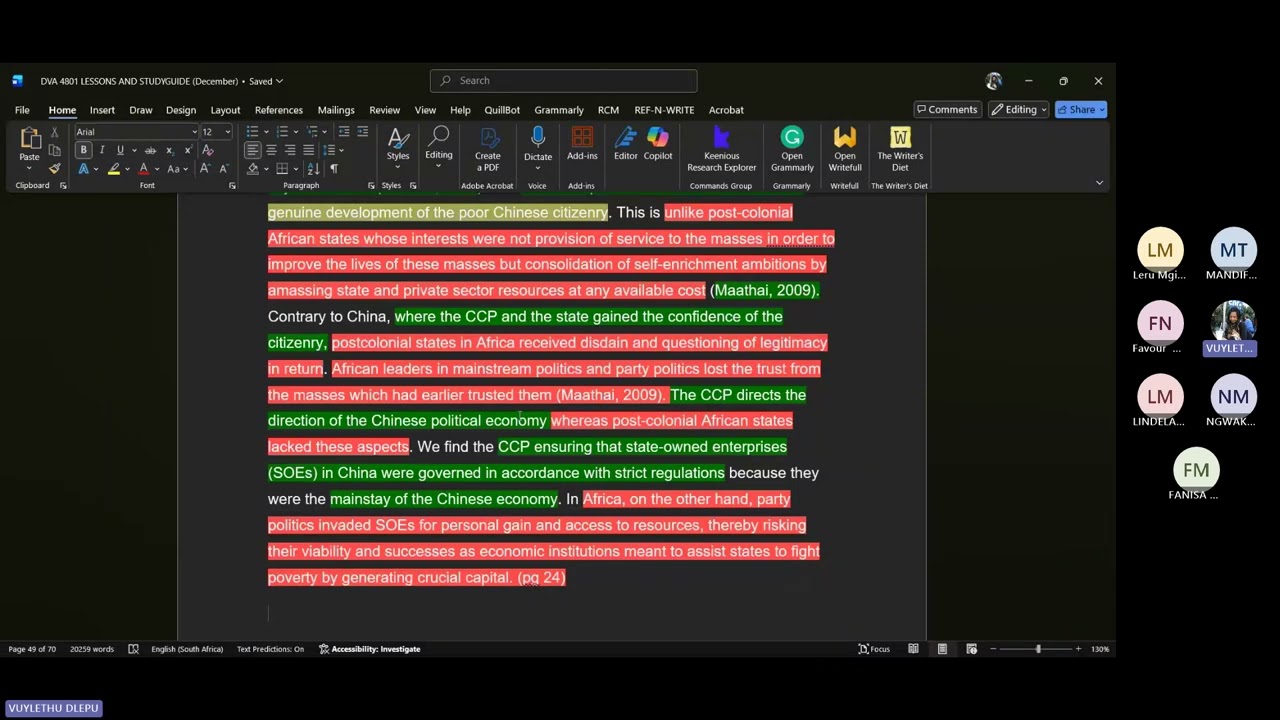This screenshot has width=1280, height=720.
Task: Toggle Underline formatting
Action: tap(120, 150)
